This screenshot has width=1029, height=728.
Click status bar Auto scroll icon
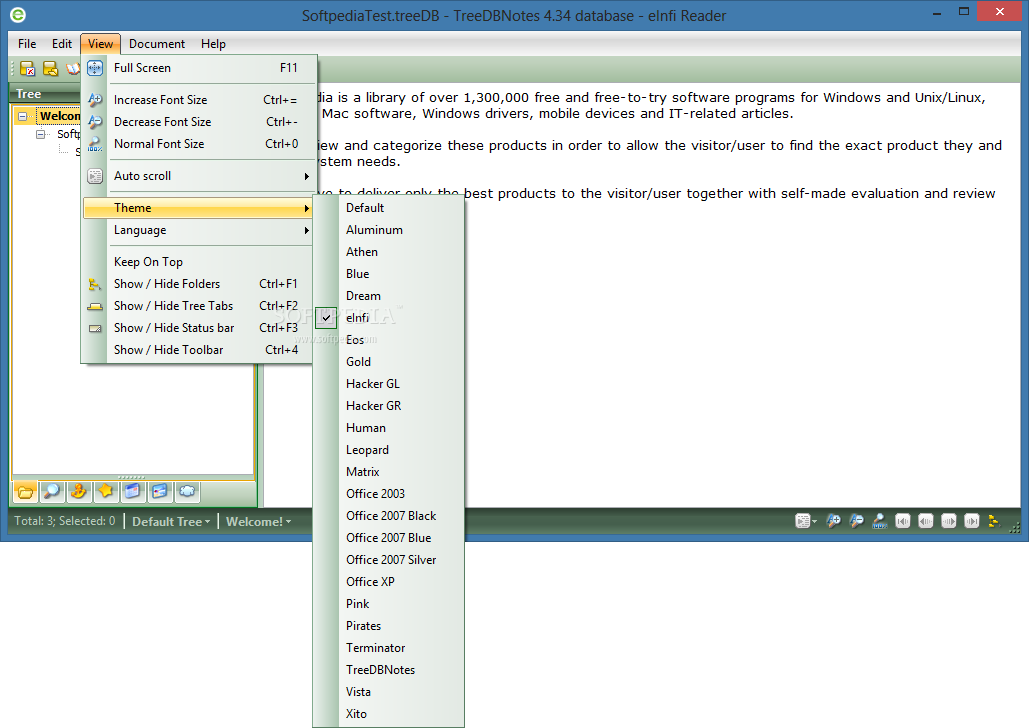803,521
